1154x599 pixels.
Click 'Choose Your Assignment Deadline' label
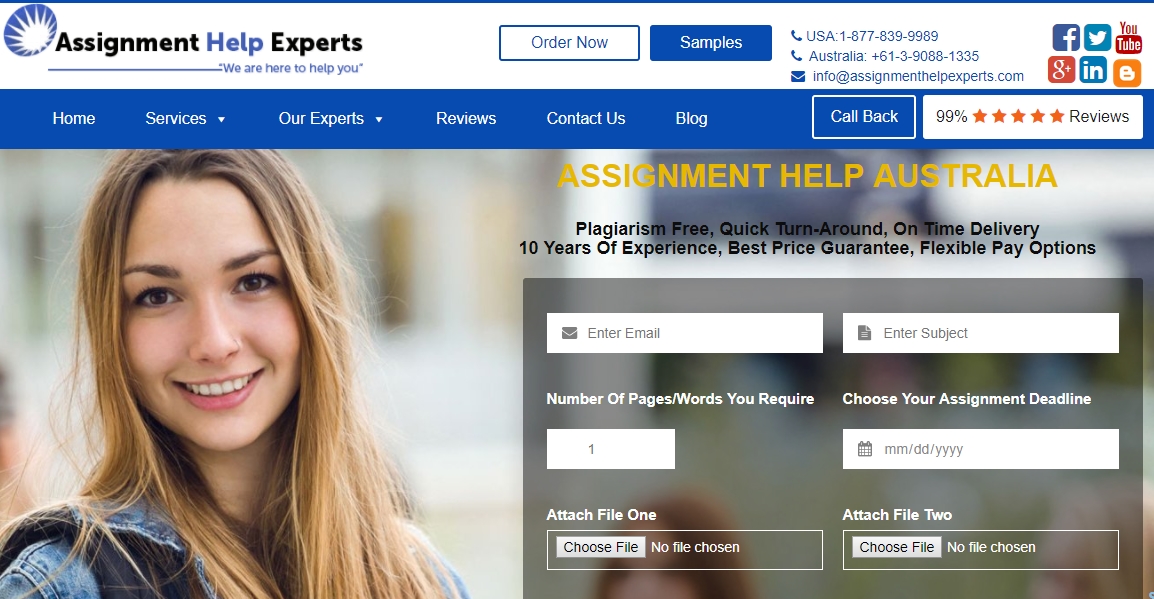tap(966, 399)
